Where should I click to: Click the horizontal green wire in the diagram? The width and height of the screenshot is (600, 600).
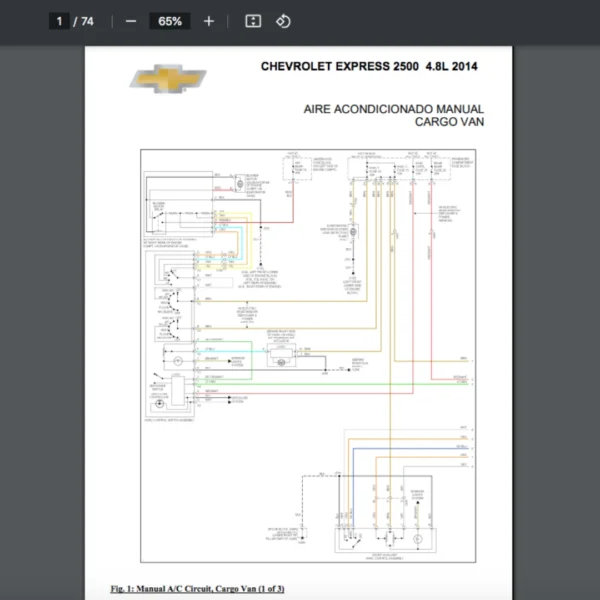(x=330, y=384)
